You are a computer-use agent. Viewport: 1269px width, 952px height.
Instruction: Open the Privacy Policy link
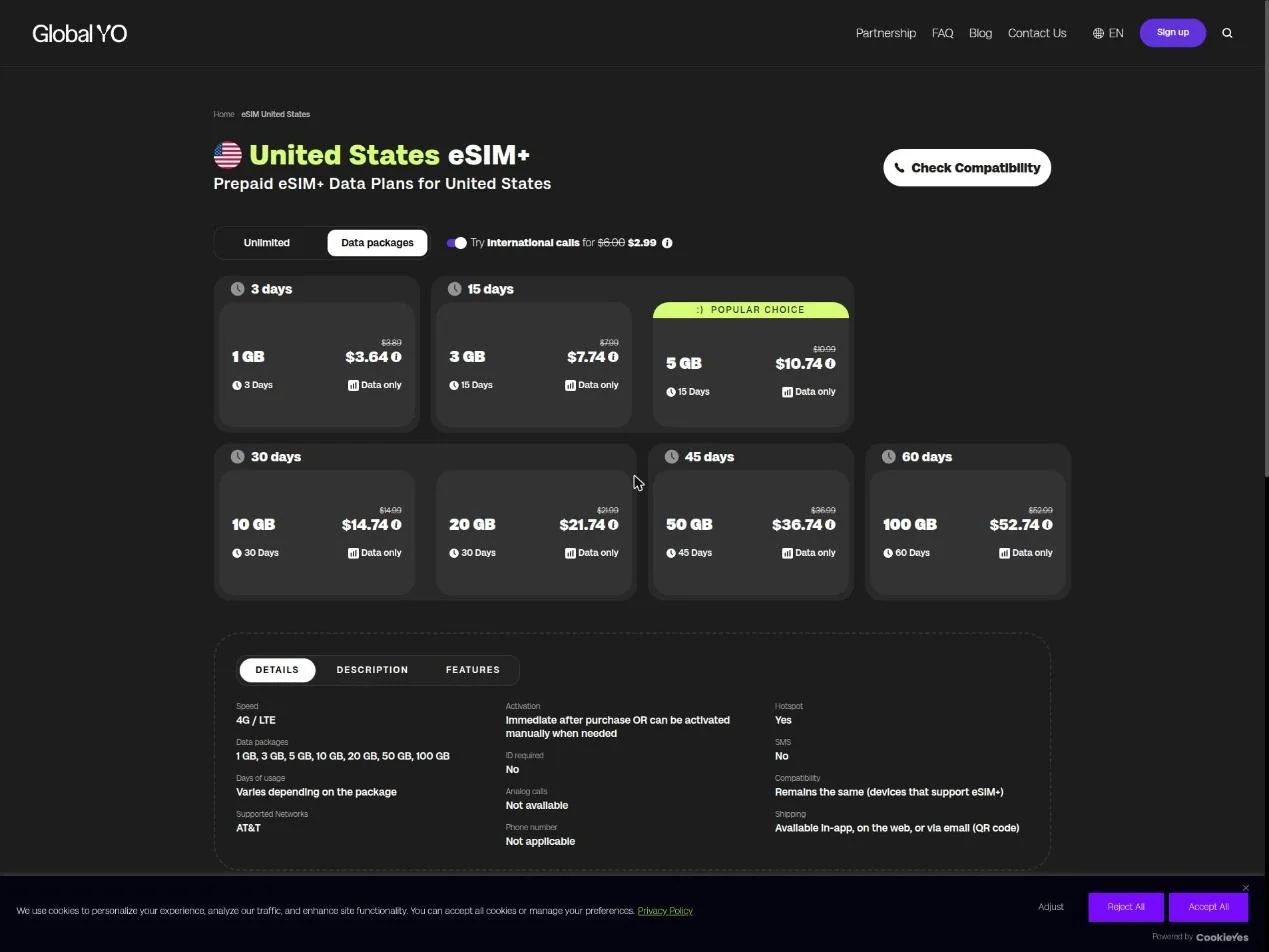[x=665, y=911]
